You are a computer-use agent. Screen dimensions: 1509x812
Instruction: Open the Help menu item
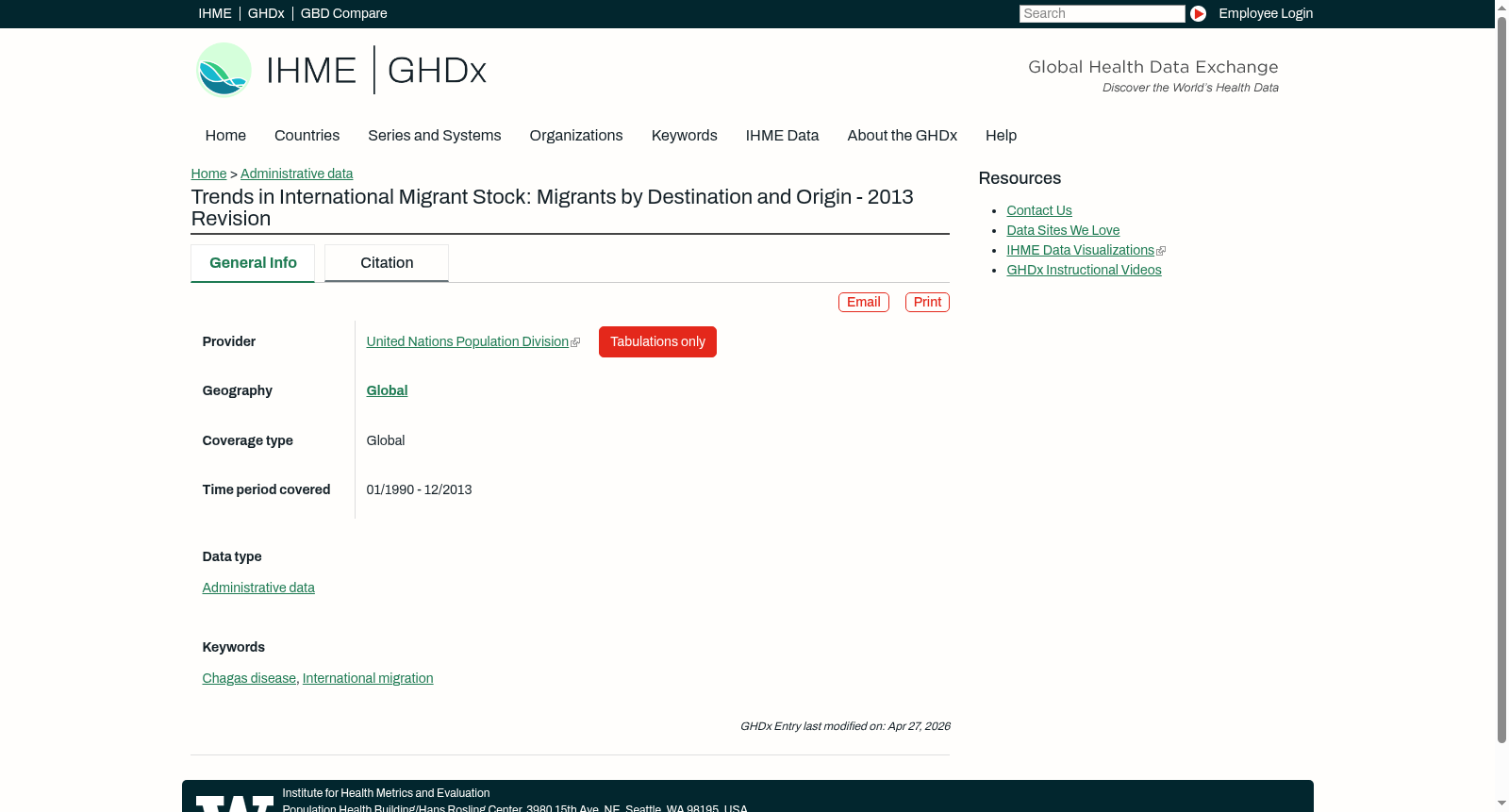pyautogui.click(x=1001, y=136)
